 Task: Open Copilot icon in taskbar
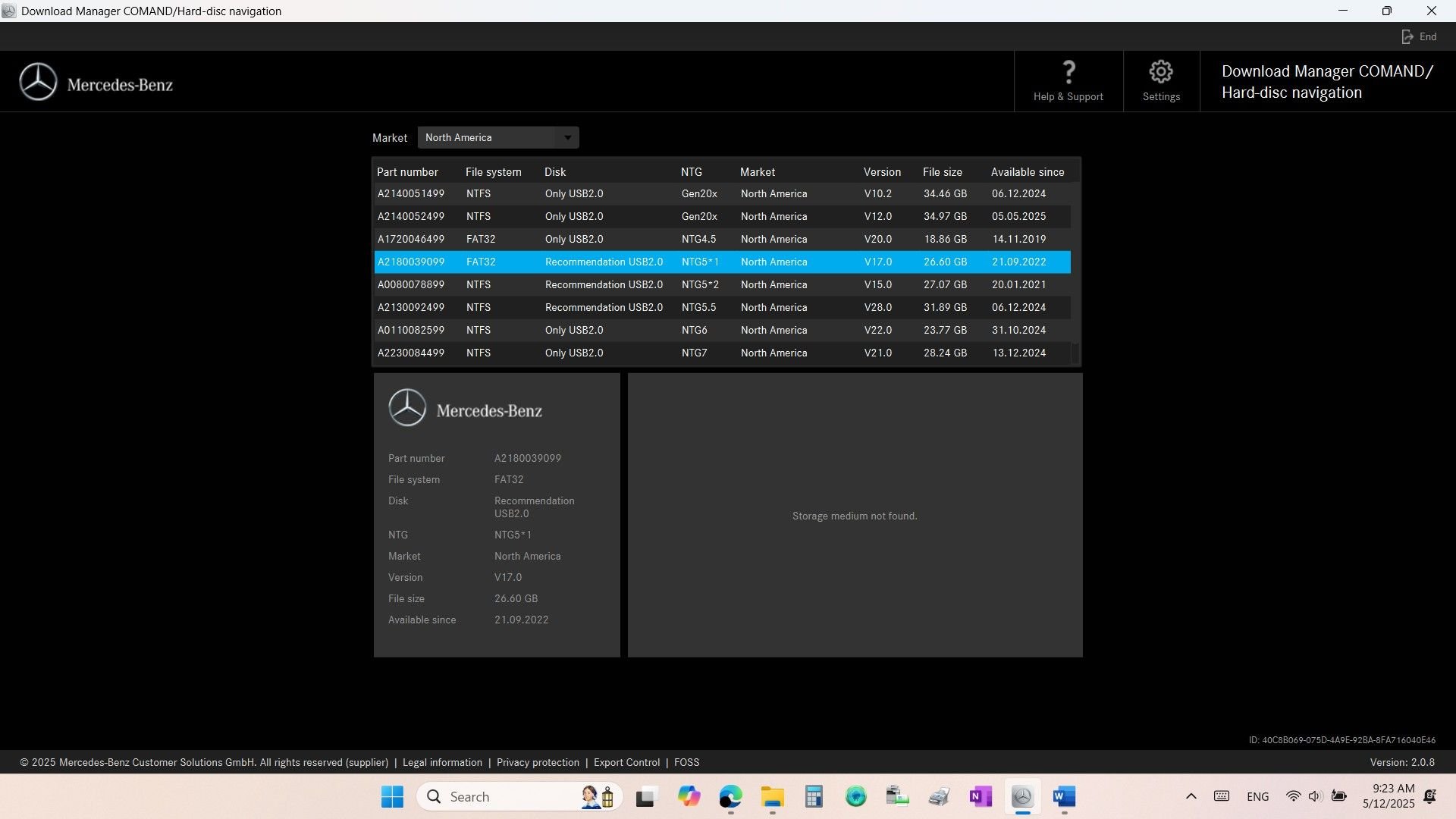click(x=689, y=797)
